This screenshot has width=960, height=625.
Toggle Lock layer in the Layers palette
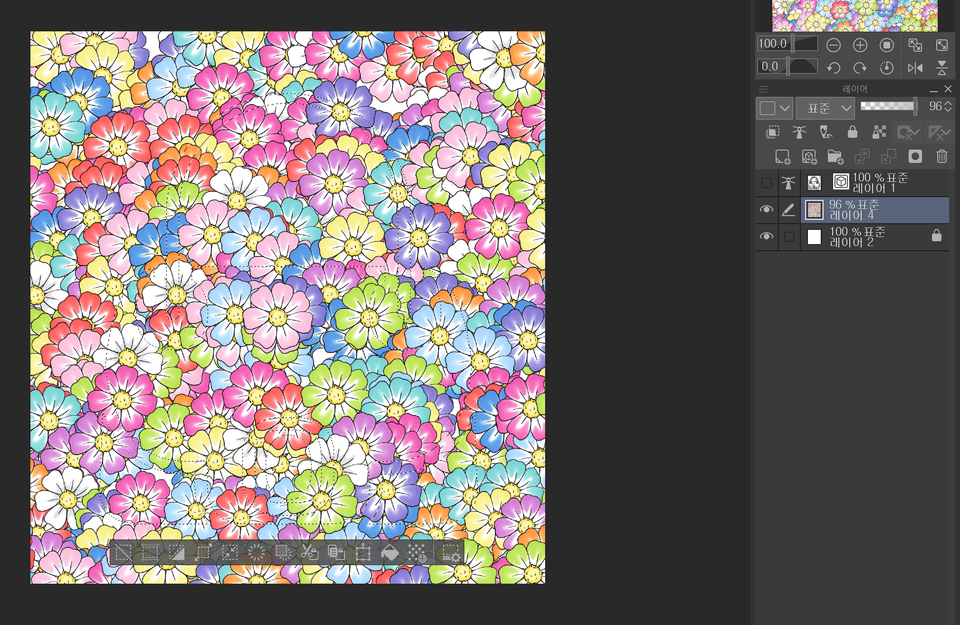pyautogui.click(x=853, y=131)
